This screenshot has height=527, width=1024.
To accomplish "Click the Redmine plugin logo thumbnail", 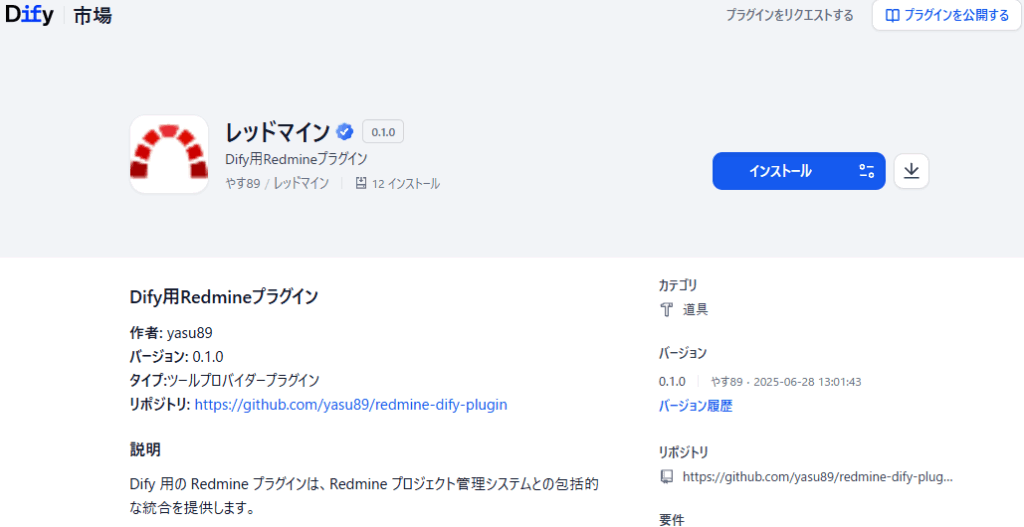I will 169,154.
